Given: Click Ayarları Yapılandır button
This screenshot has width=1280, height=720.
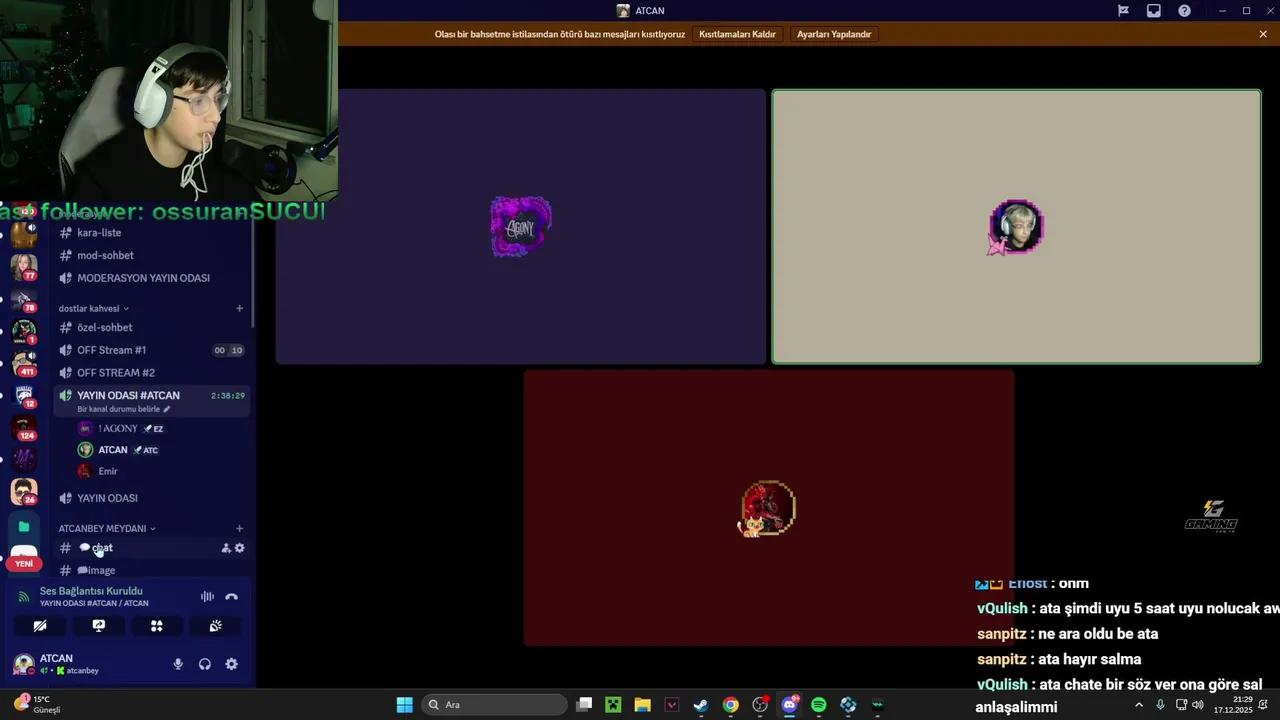Looking at the screenshot, I should [x=834, y=34].
